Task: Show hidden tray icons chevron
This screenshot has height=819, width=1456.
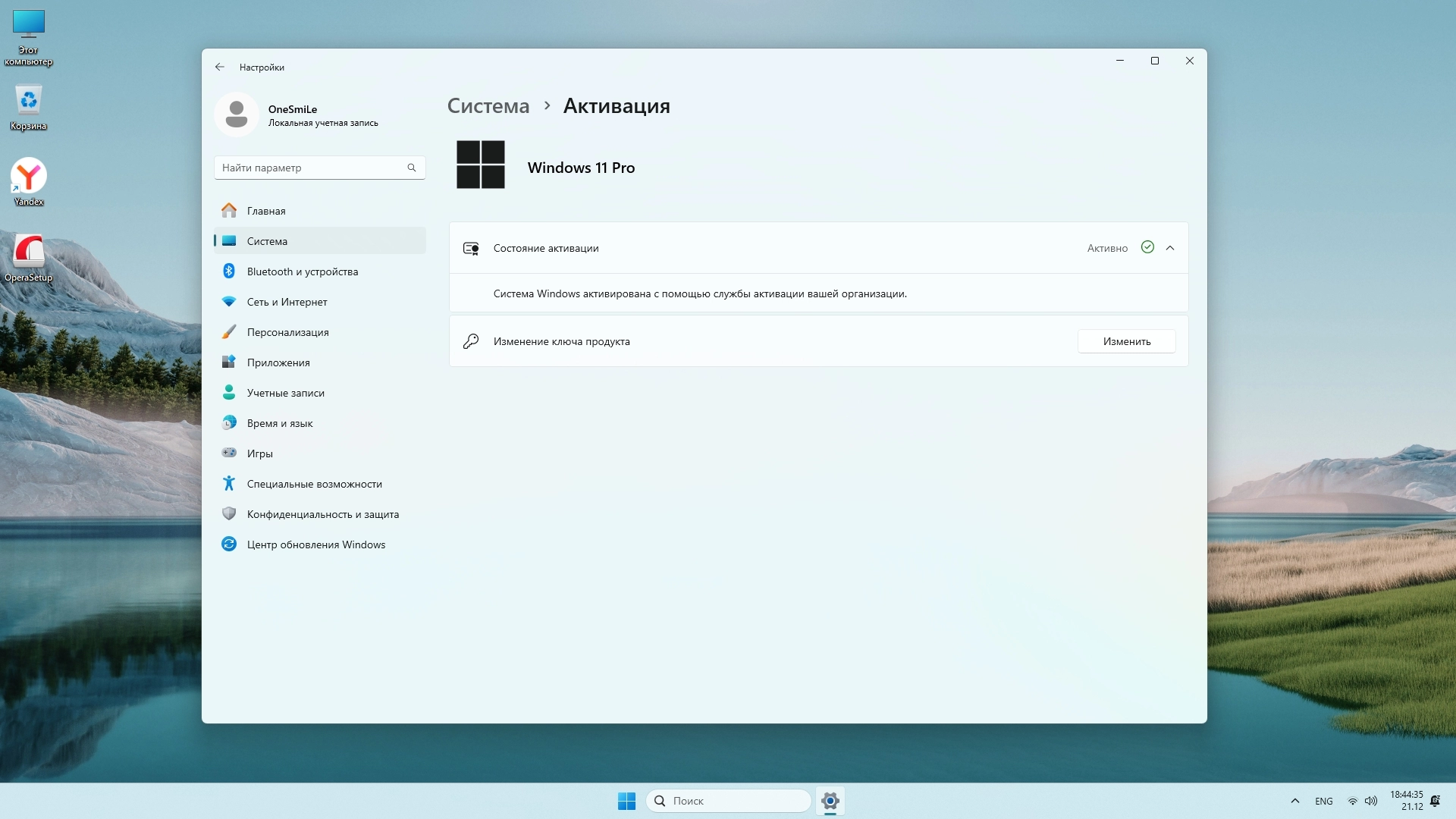Action: pos(1295,801)
